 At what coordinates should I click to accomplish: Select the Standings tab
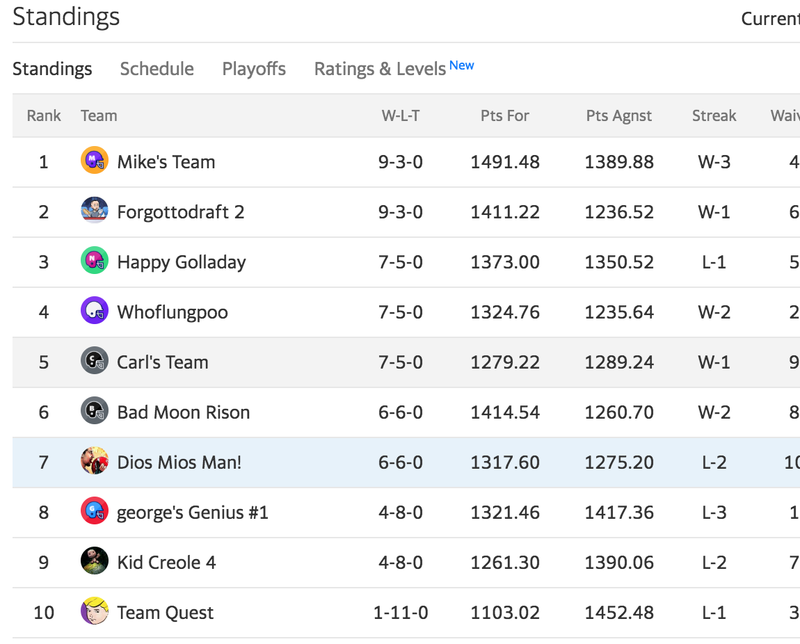(x=52, y=69)
